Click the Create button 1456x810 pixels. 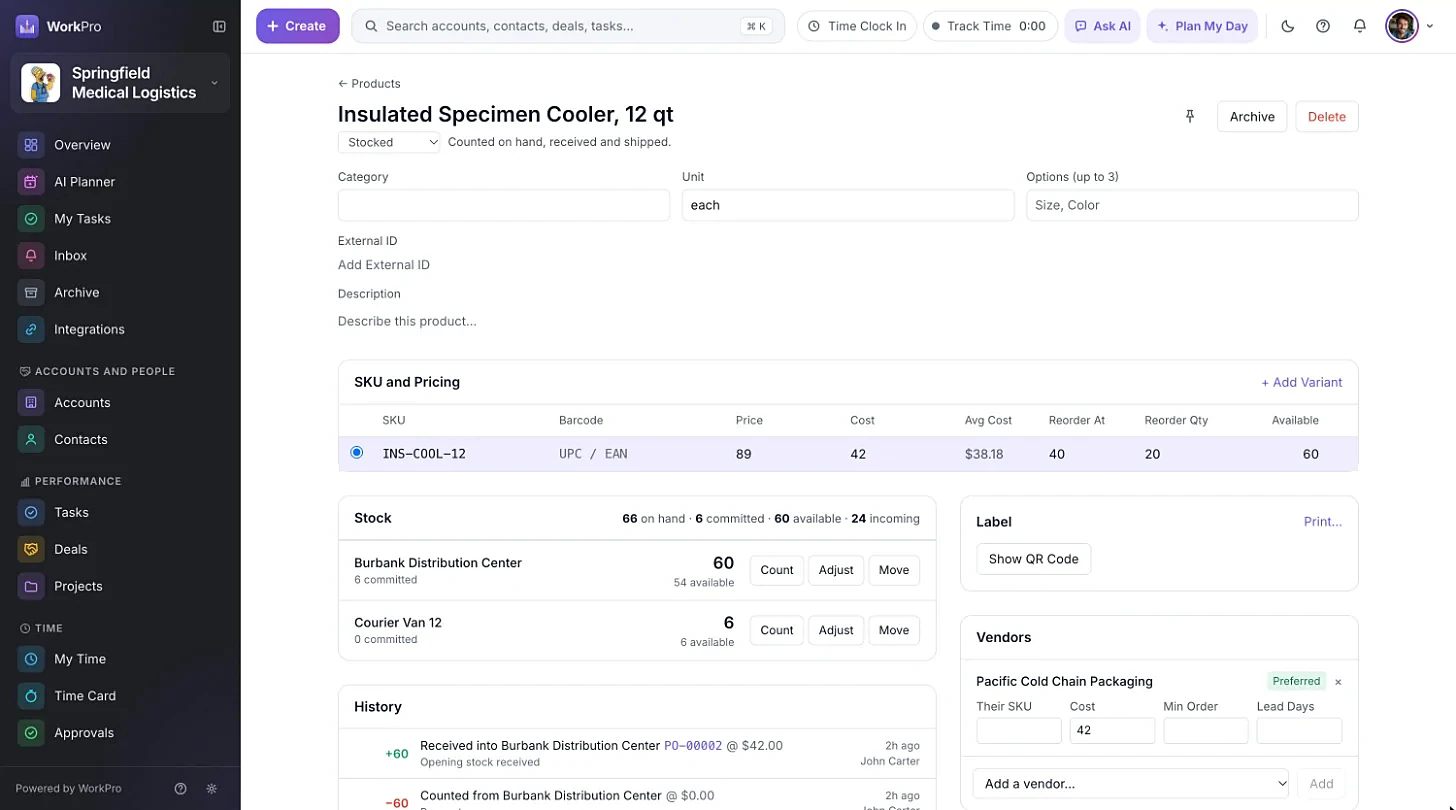pos(298,26)
